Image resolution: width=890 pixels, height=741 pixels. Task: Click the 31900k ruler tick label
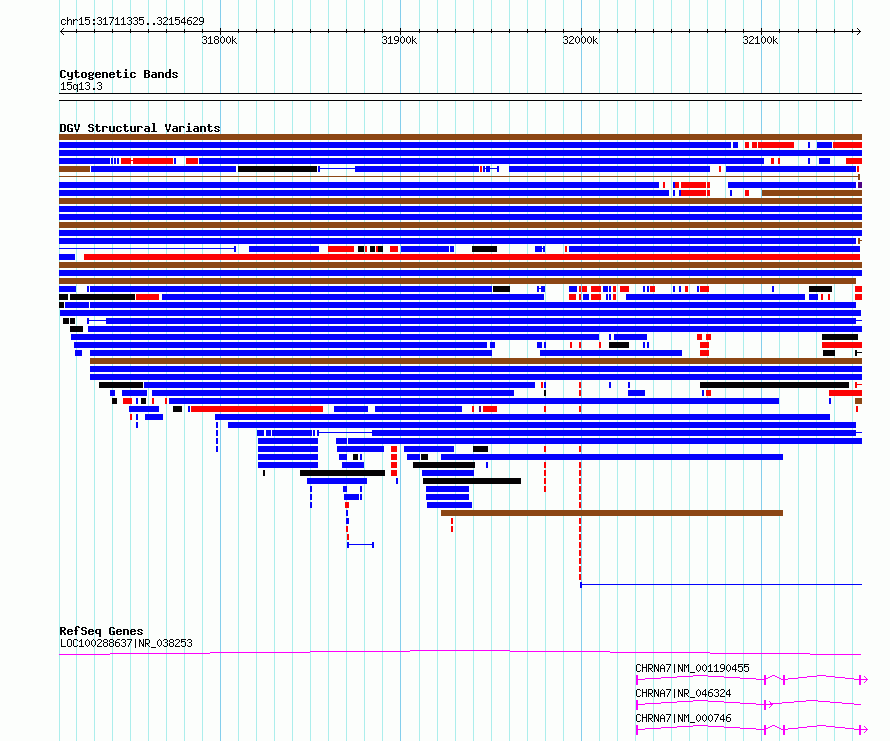click(399, 40)
